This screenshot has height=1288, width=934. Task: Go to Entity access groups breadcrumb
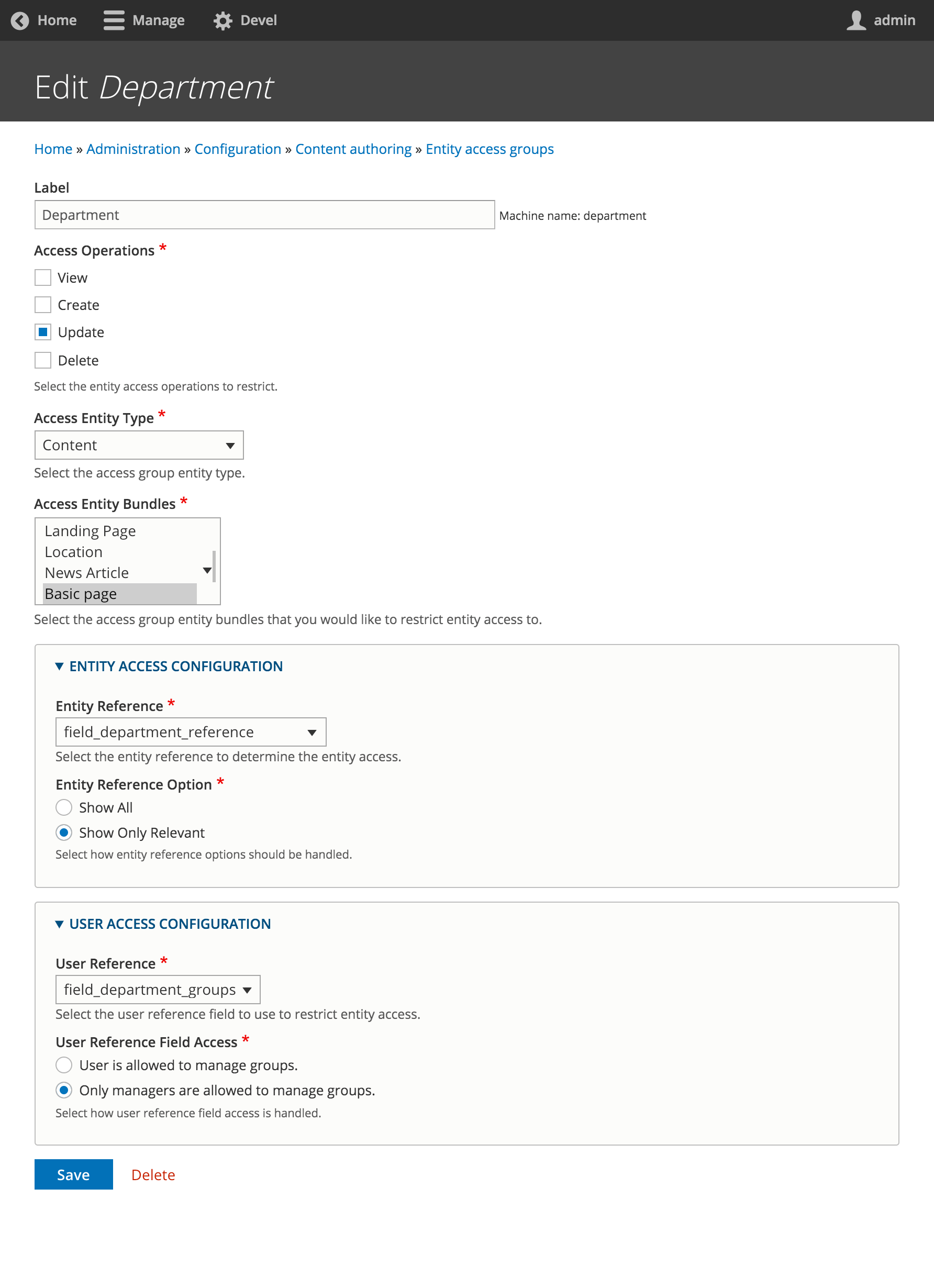click(x=490, y=149)
